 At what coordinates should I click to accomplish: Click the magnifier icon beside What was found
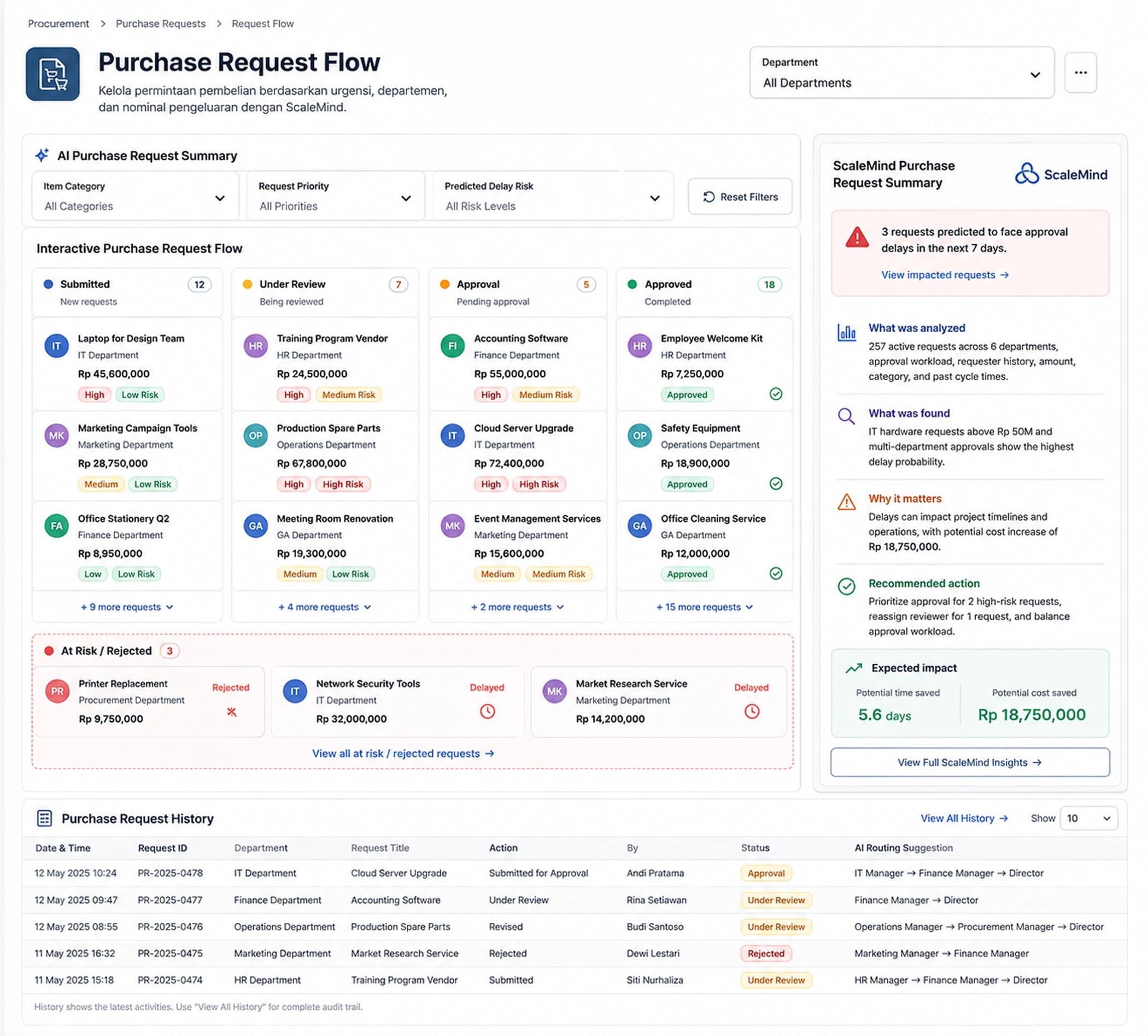pyautogui.click(x=847, y=417)
